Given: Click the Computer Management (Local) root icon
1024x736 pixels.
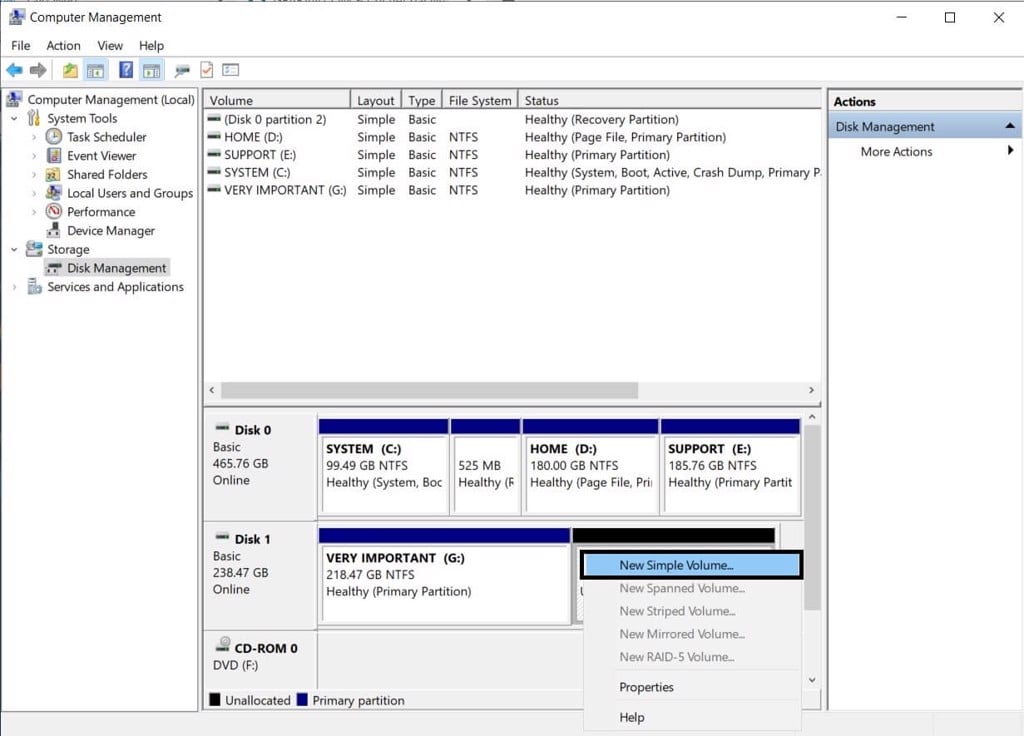Looking at the screenshot, I should 14,99.
